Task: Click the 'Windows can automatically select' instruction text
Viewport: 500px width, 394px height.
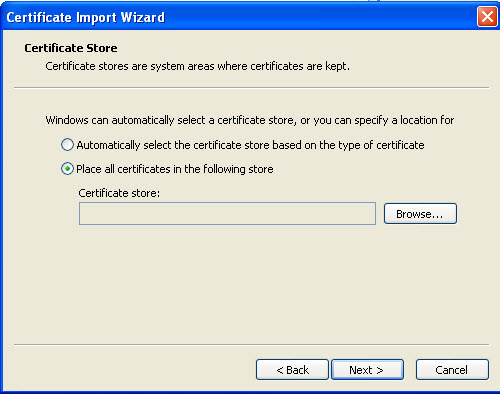Action: click(250, 120)
